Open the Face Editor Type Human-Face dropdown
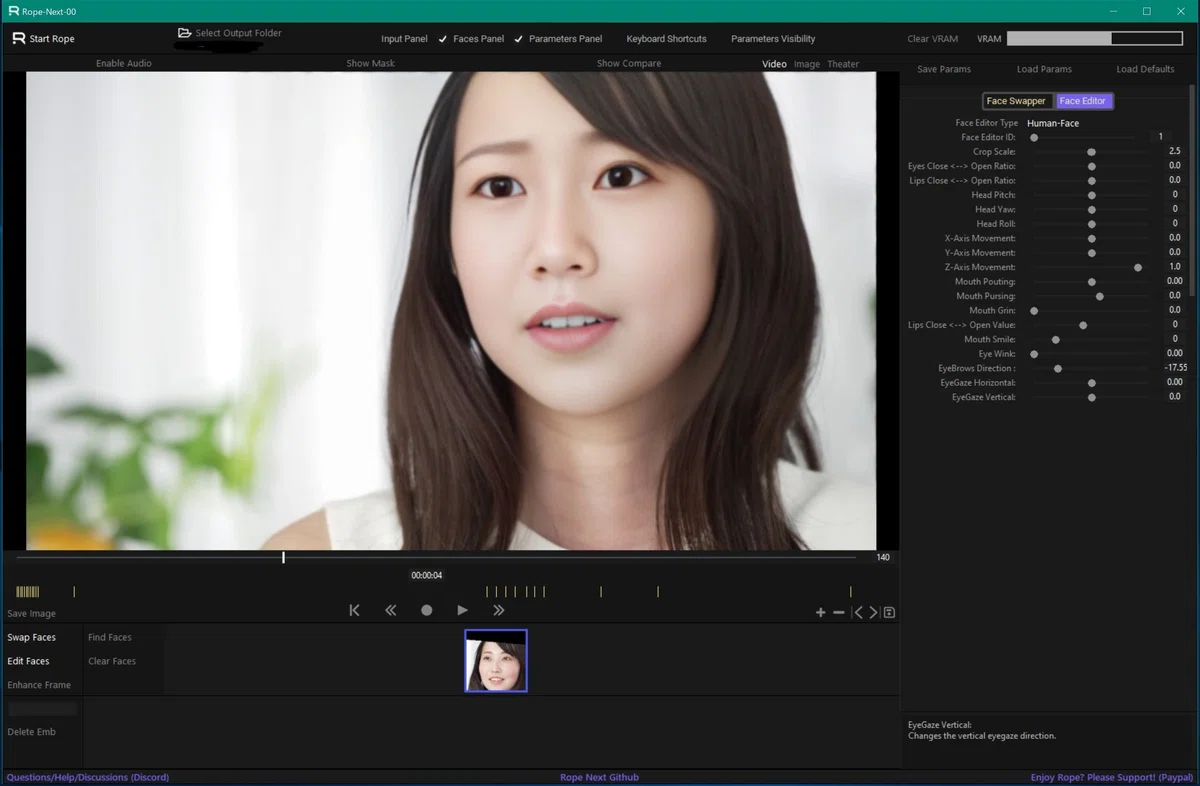Image resolution: width=1200 pixels, height=786 pixels. (x=1053, y=123)
